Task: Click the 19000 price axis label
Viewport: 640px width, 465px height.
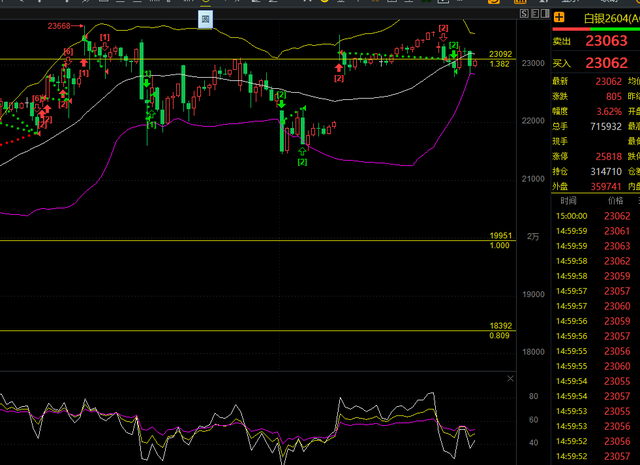Action: tap(533, 294)
